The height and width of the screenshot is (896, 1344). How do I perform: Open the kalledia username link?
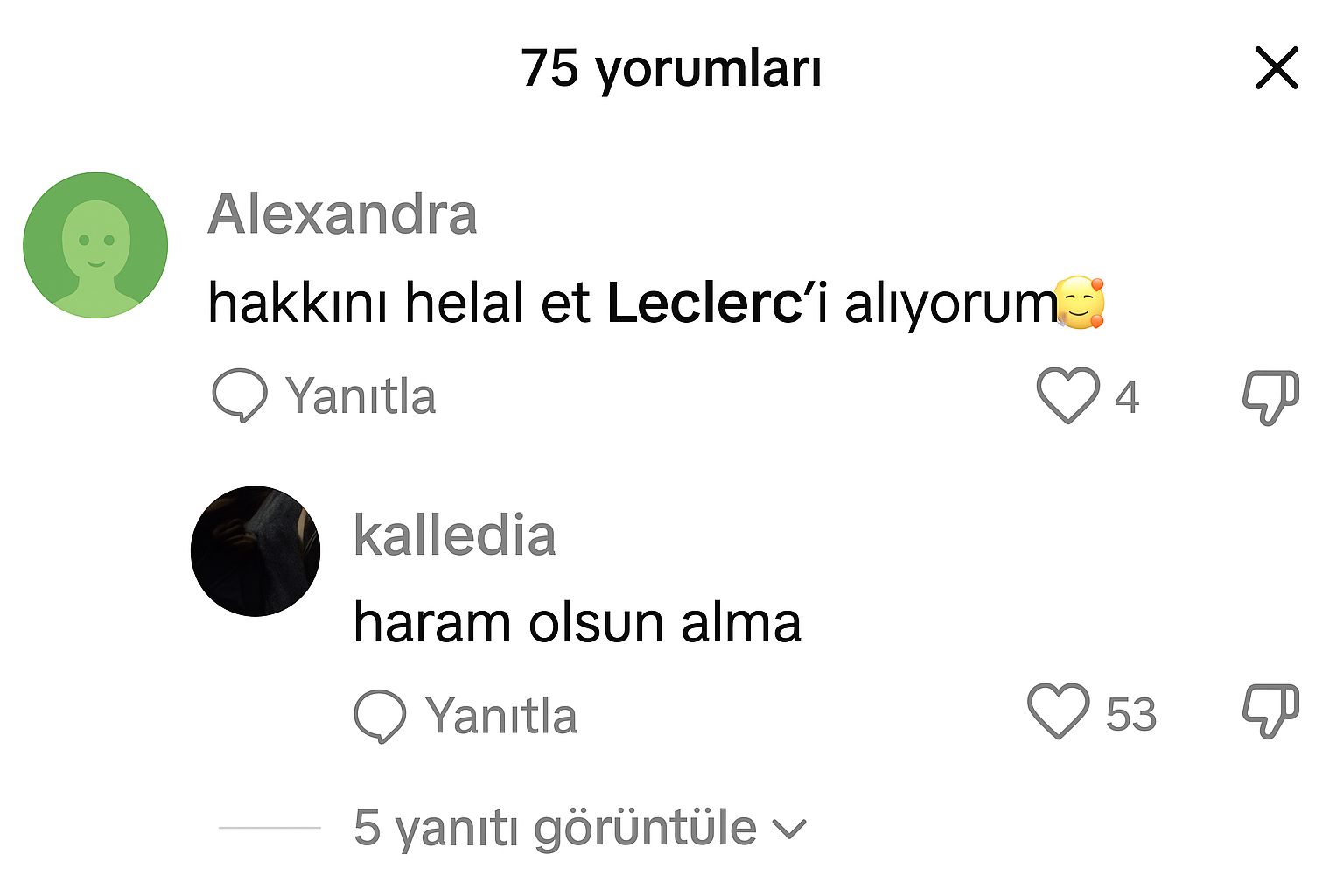click(x=454, y=535)
